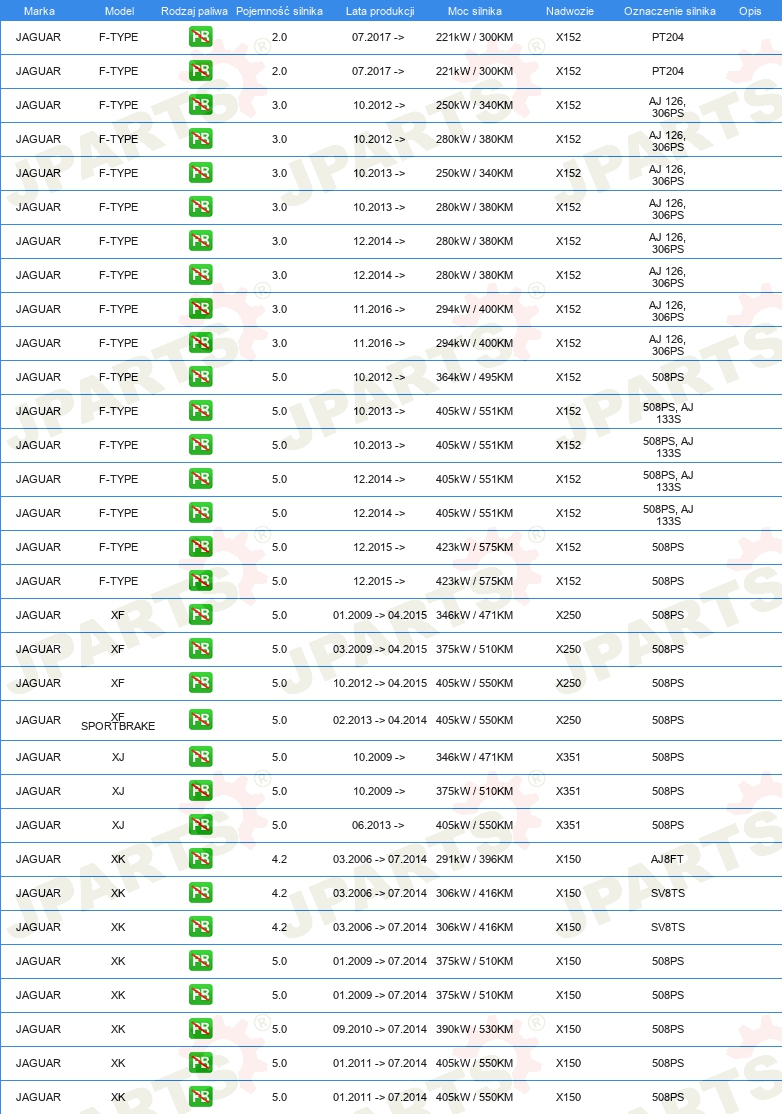Click the XF SPORTBRAKE model cell
Screen dimensions: 782x1114
click(118, 721)
